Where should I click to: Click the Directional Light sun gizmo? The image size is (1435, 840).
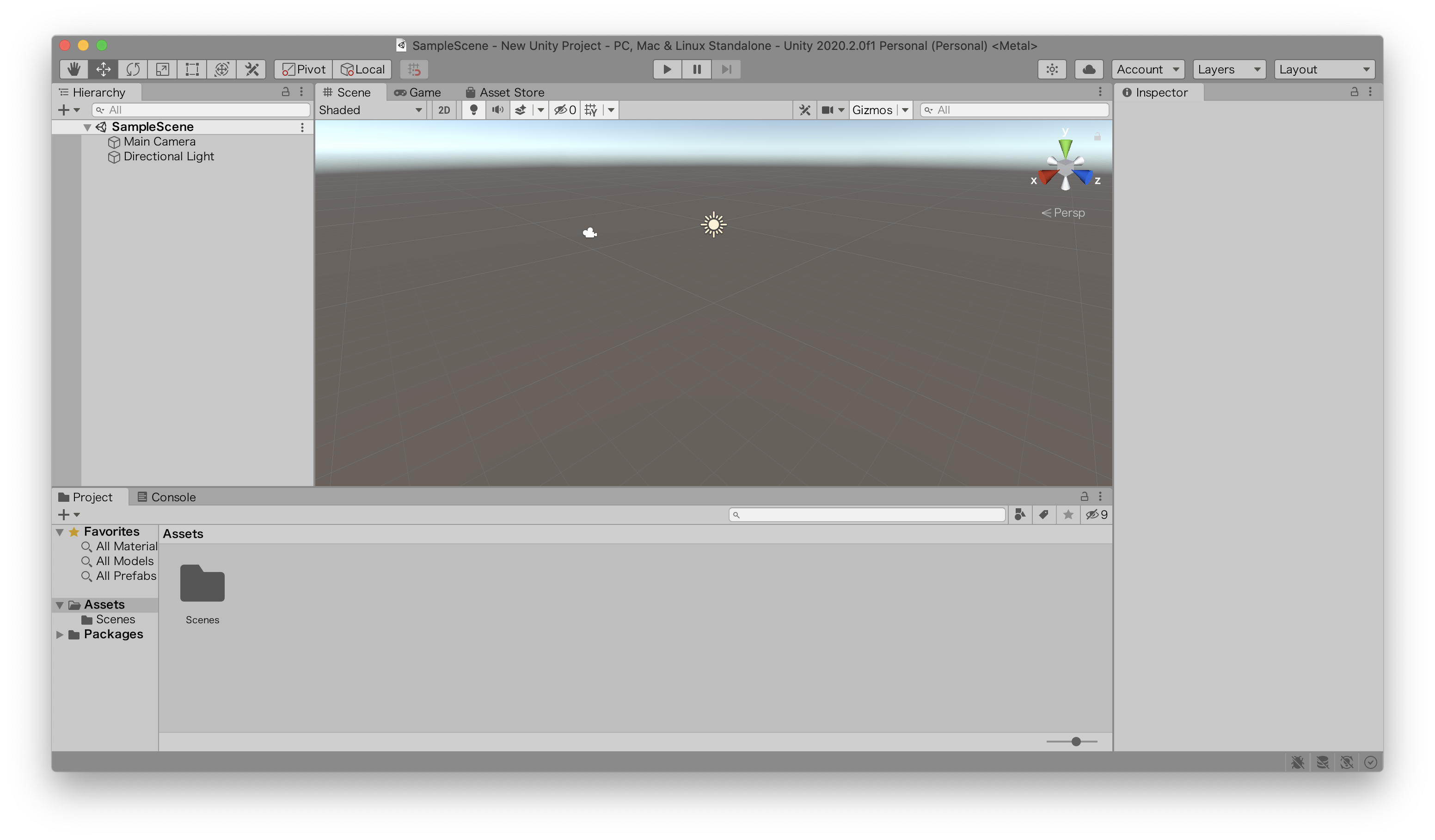coord(713,225)
